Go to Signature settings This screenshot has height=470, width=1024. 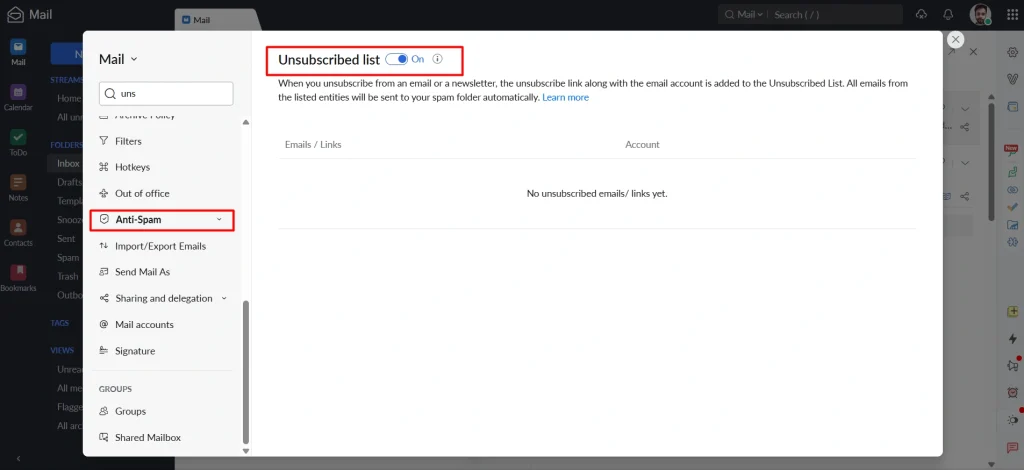[135, 351]
